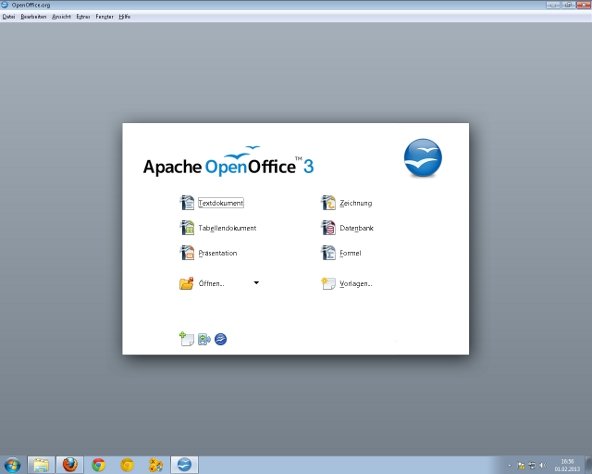Click the Präsentation icon
This screenshot has height=474, width=592.
pyautogui.click(x=187, y=253)
